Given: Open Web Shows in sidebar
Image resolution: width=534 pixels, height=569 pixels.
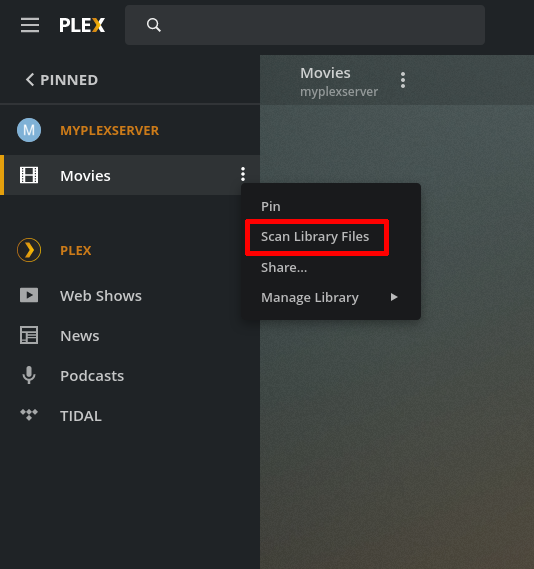Looking at the screenshot, I should pos(101,296).
